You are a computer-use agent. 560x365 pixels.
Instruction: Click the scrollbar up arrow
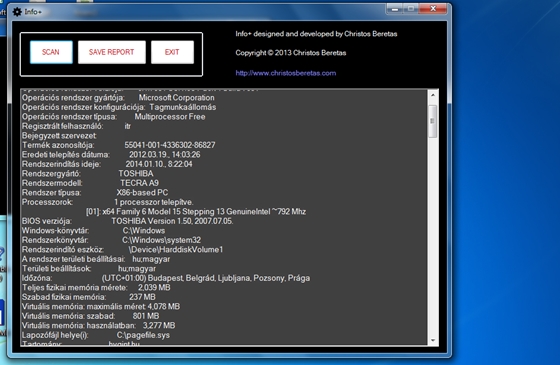[x=432, y=95]
